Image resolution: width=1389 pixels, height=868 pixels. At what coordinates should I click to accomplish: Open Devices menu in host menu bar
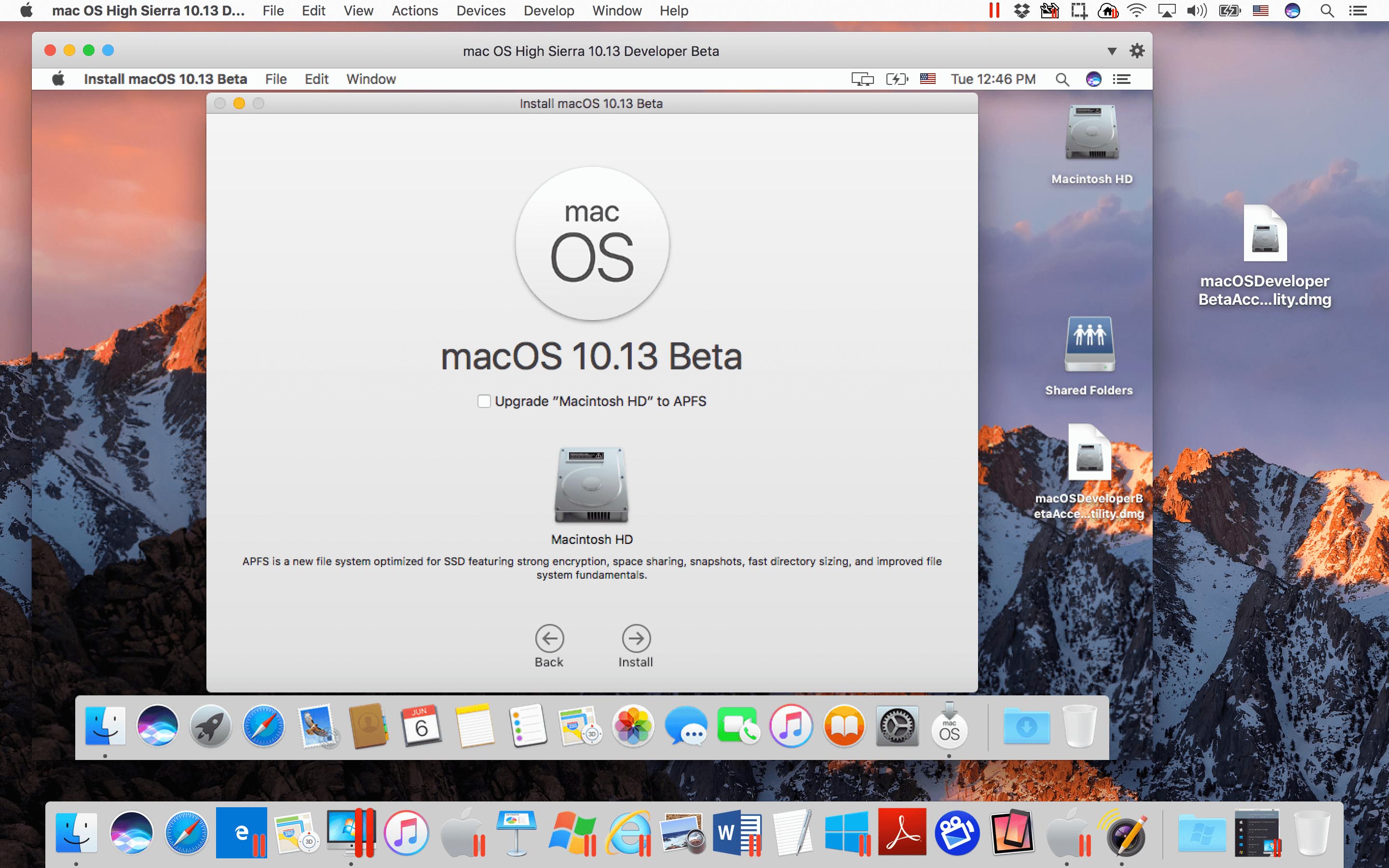click(480, 10)
